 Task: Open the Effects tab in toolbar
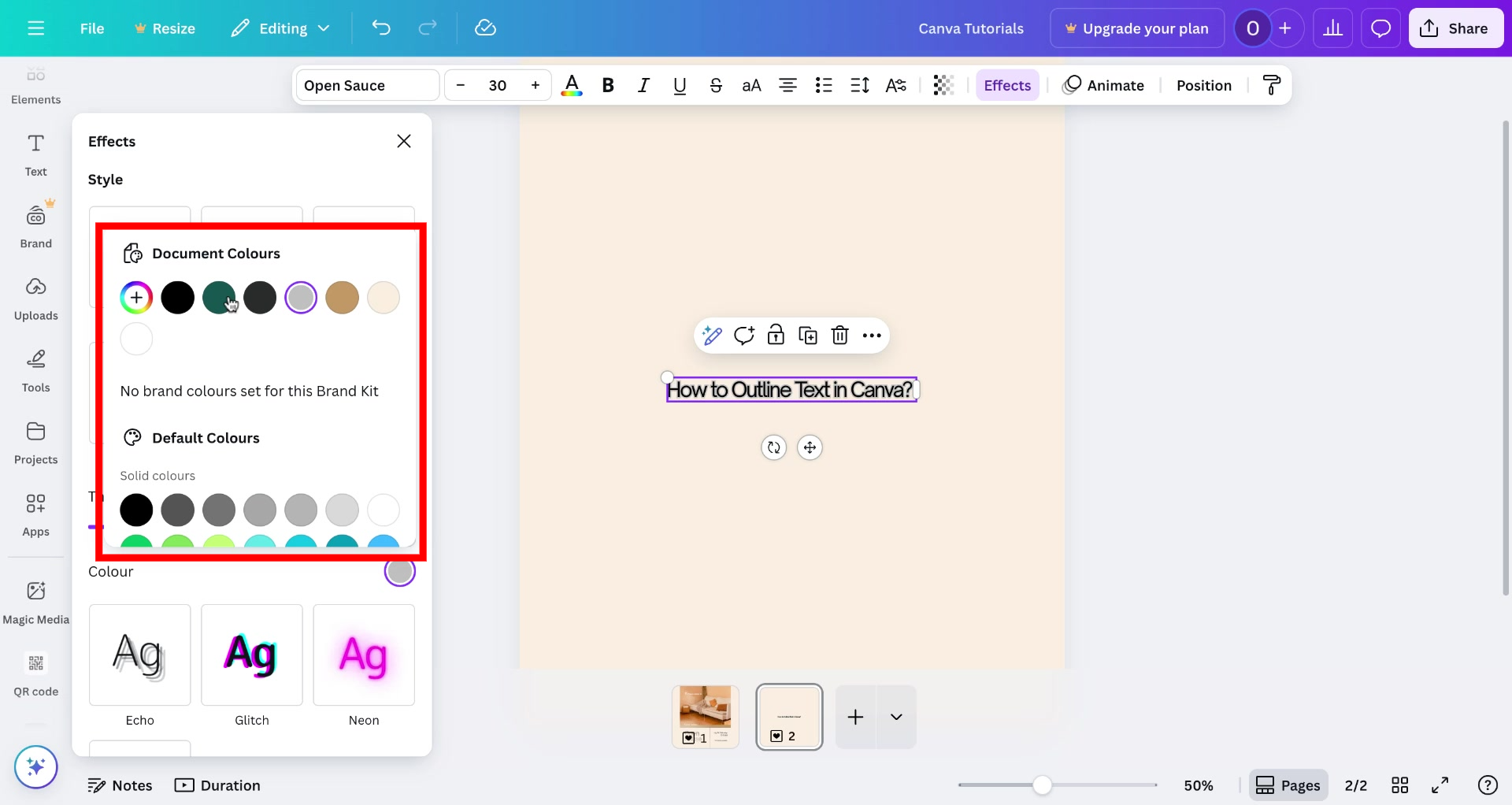[x=1006, y=85]
